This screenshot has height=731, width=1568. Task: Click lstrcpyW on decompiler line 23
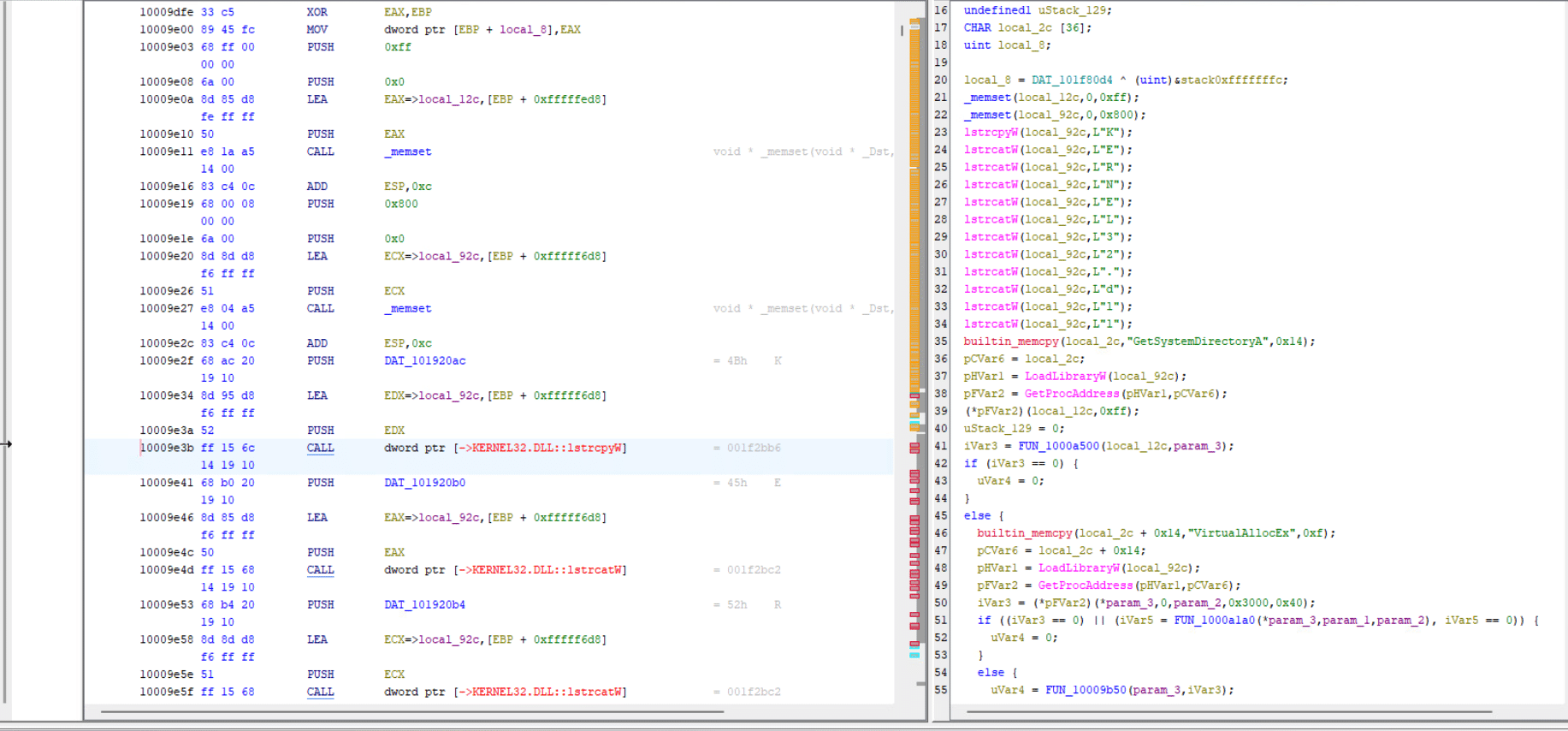coord(991,133)
